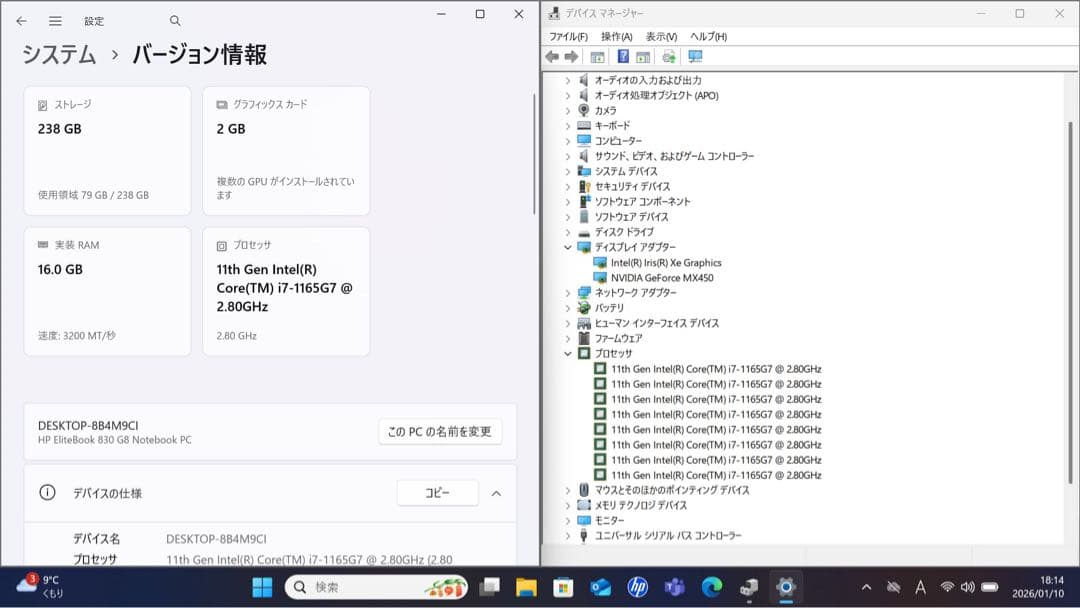Click the help icon in Device Manager toolbar
This screenshot has height=608, width=1080.
pyautogui.click(x=623, y=57)
